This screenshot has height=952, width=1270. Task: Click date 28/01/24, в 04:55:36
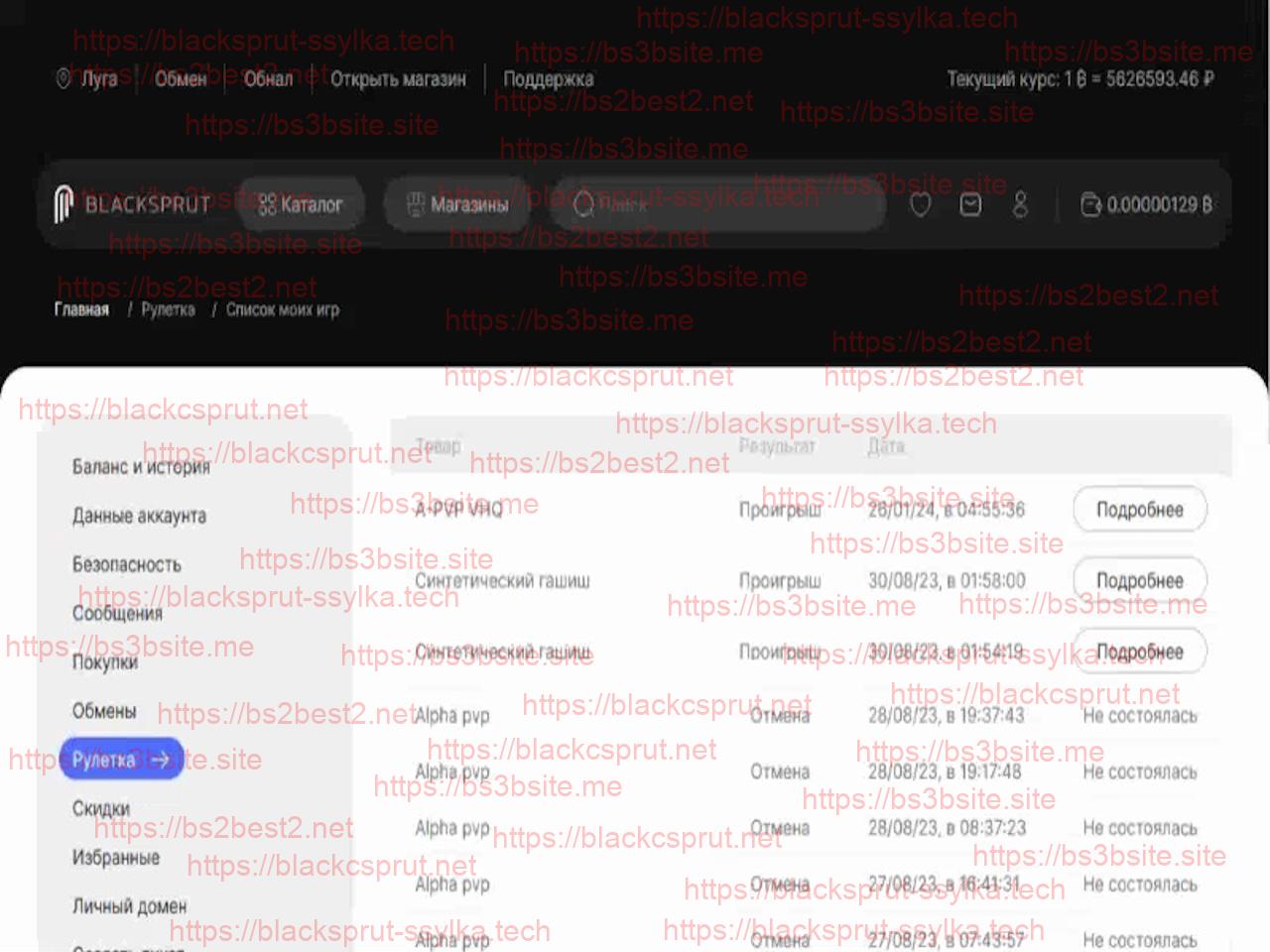coord(947,510)
